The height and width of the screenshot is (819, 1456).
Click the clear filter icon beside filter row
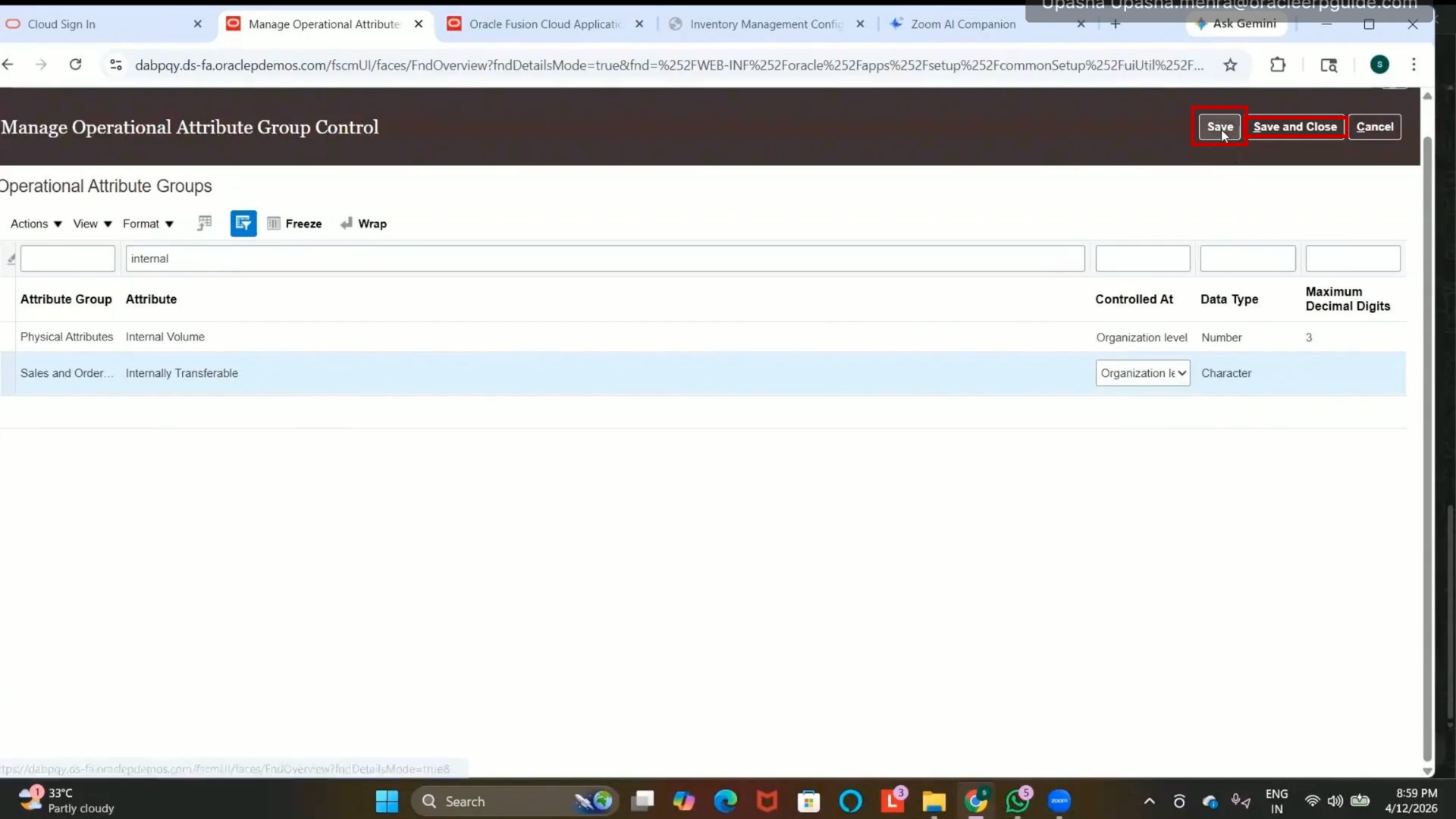pyautogui.click(x=11, y=259)
